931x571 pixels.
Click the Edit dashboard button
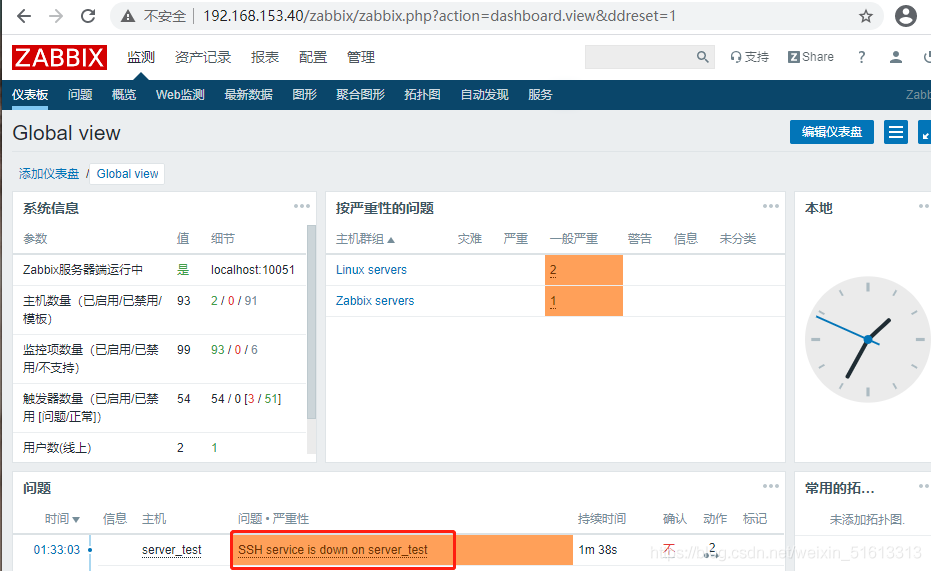pos(831,132)
